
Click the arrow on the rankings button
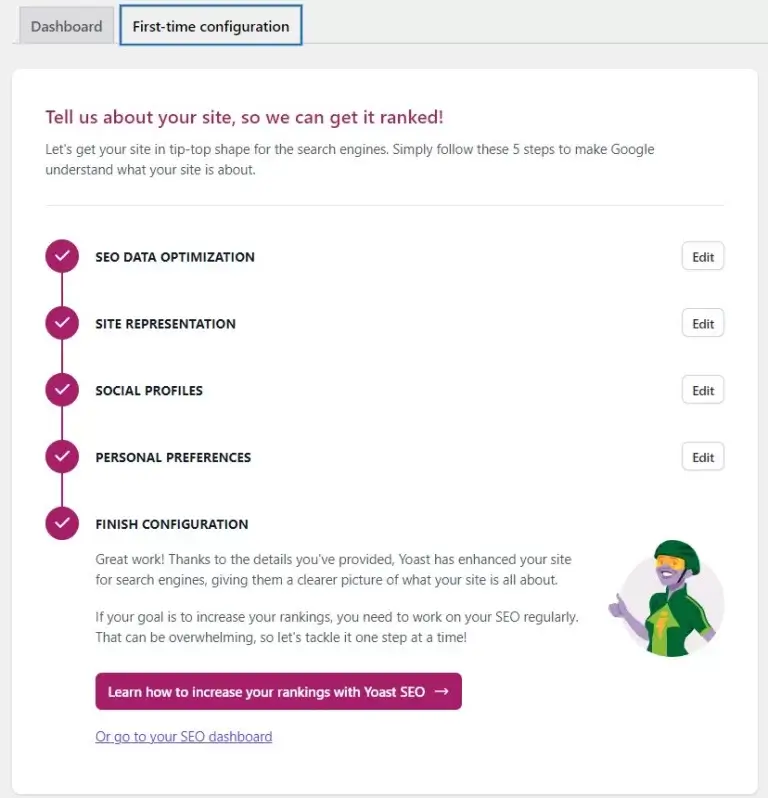[x=442, y=691]
